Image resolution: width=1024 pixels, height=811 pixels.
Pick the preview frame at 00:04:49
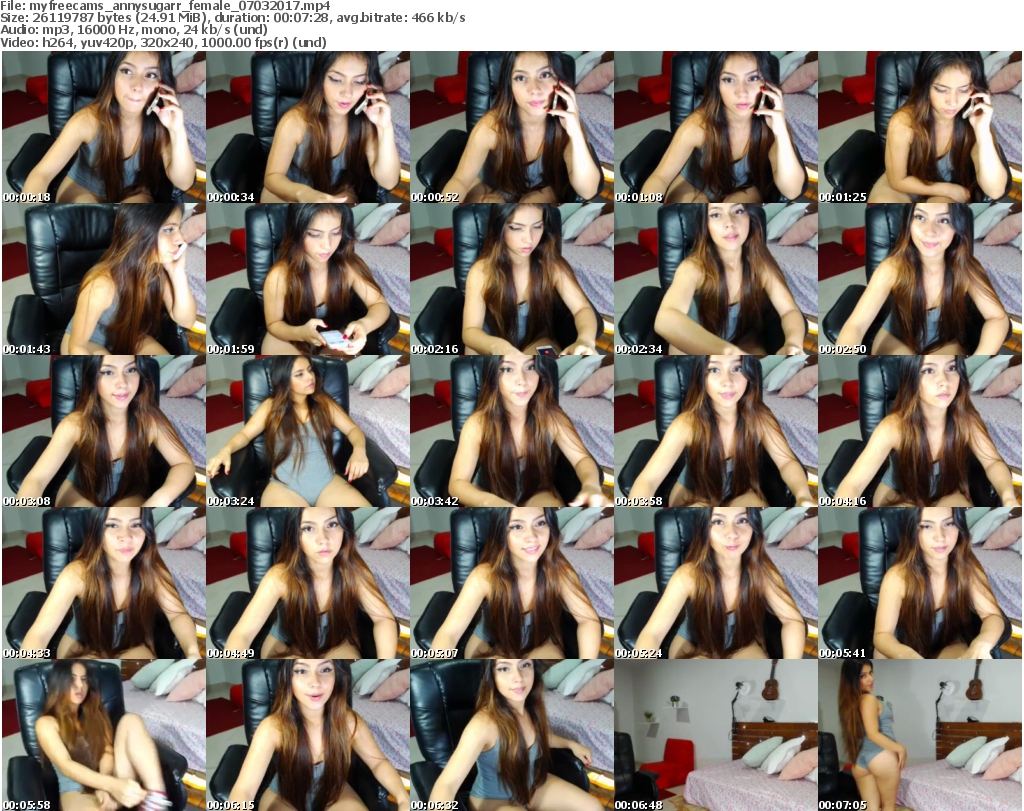pyautogui.click(x=308, y=583)
